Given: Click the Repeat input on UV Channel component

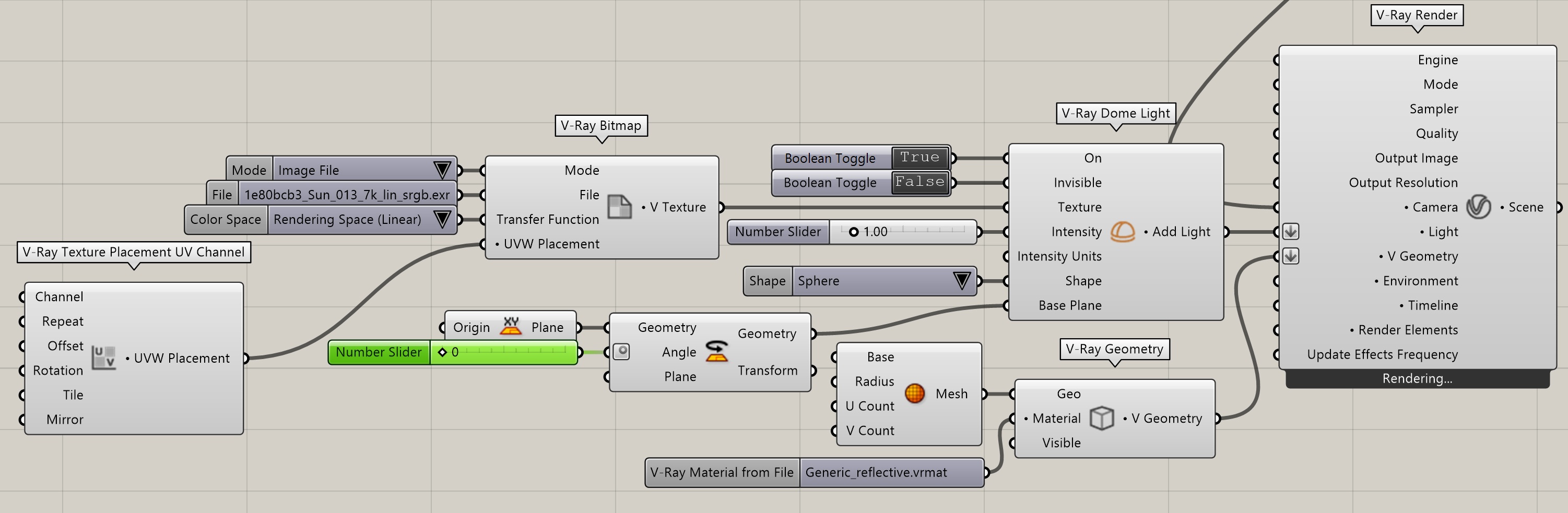Looking at the screenshot, I should pyautogui.click(x=63, y=321).
